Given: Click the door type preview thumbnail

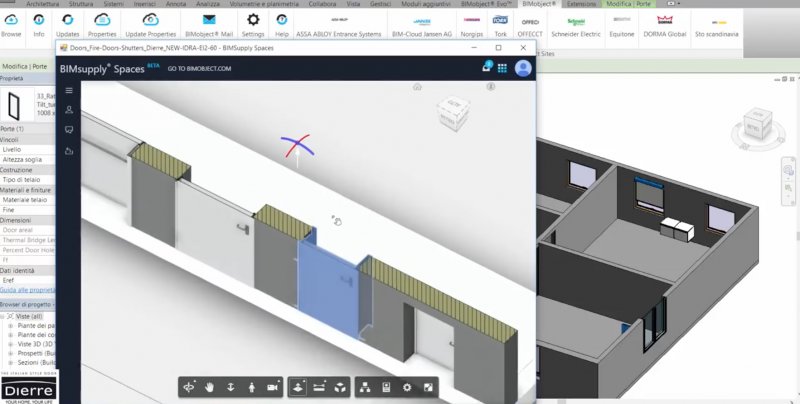Looking at the screenshot, I should [14, 106].
